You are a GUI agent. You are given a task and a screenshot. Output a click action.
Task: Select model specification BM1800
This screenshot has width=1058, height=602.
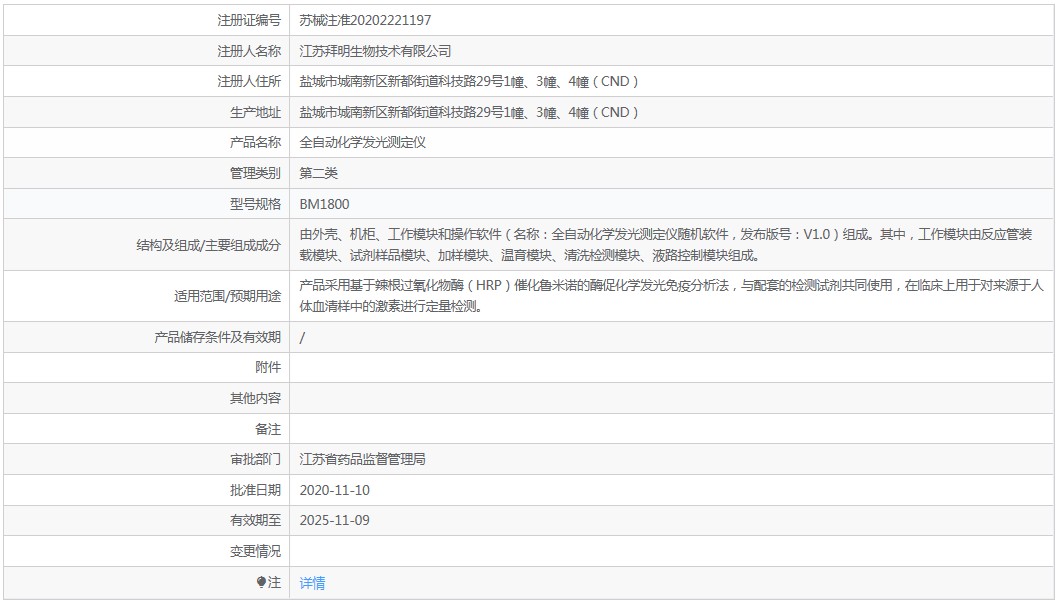coord(325,204)
